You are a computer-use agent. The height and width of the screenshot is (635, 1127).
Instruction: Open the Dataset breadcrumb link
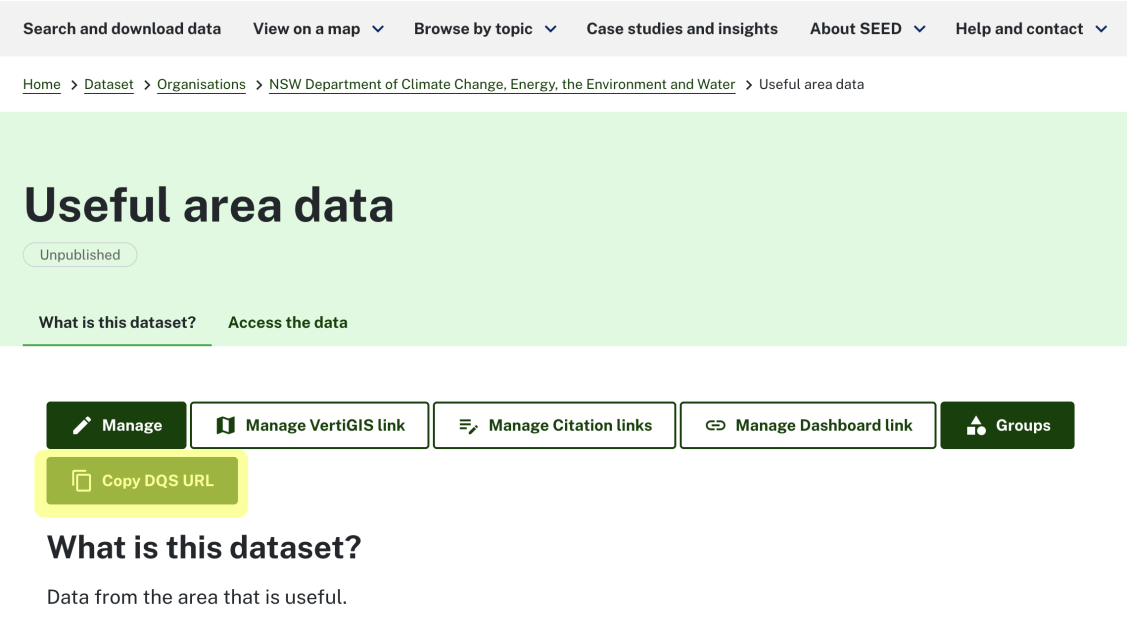point(109,85)
